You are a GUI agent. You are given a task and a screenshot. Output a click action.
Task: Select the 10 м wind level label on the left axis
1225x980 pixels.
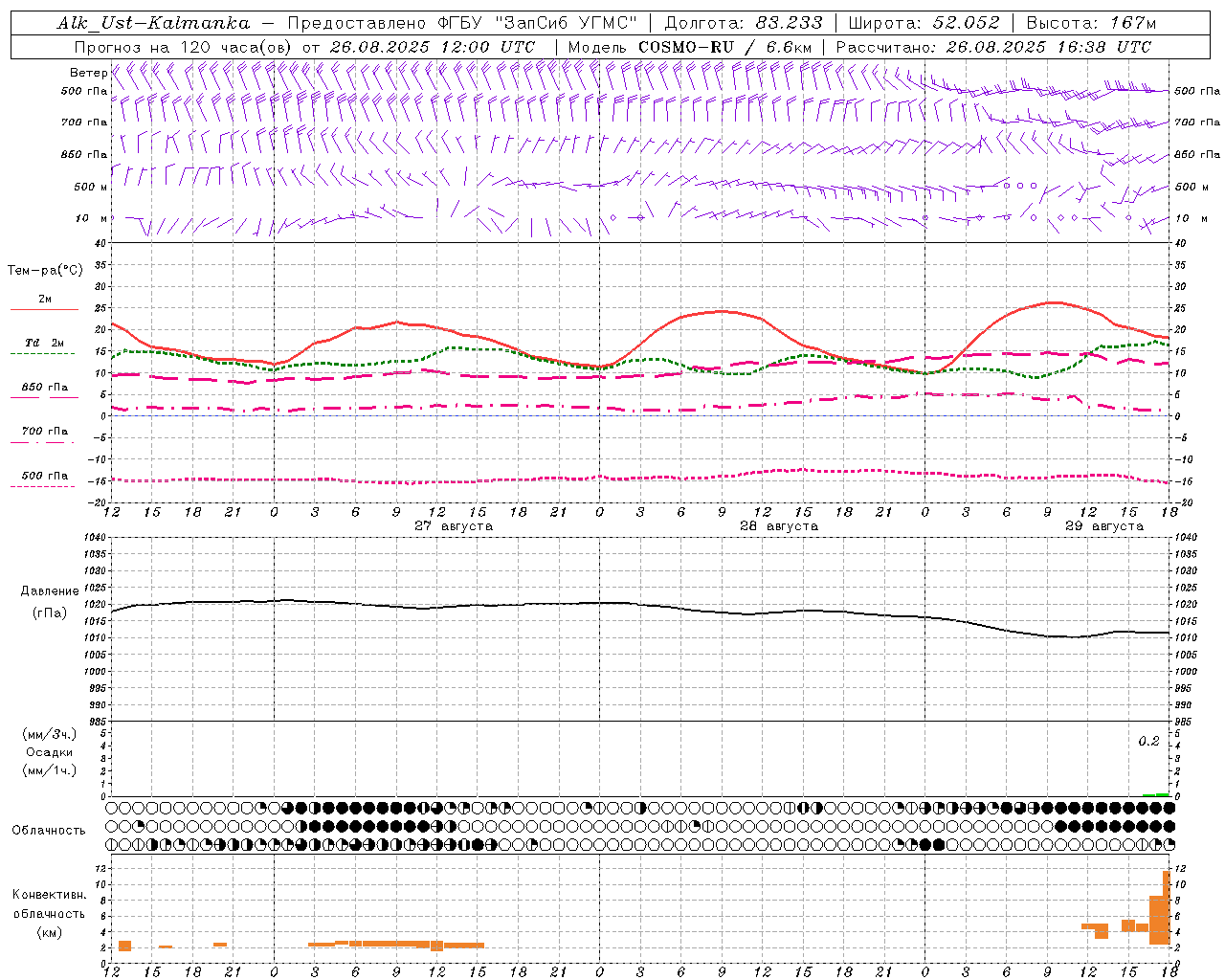pos(92,218)
